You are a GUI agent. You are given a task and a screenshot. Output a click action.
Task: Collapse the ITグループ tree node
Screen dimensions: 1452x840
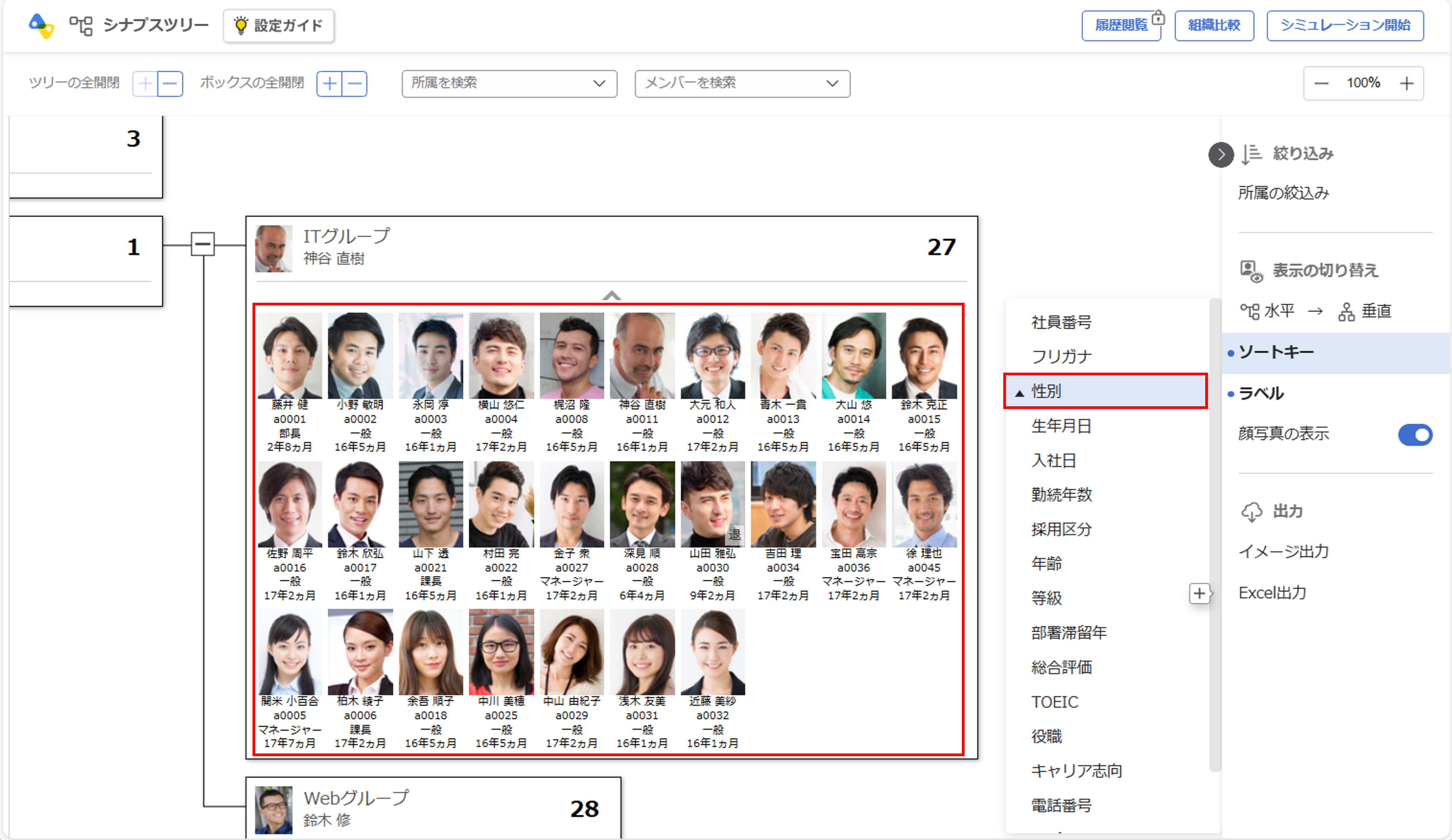tap(203, 245)
